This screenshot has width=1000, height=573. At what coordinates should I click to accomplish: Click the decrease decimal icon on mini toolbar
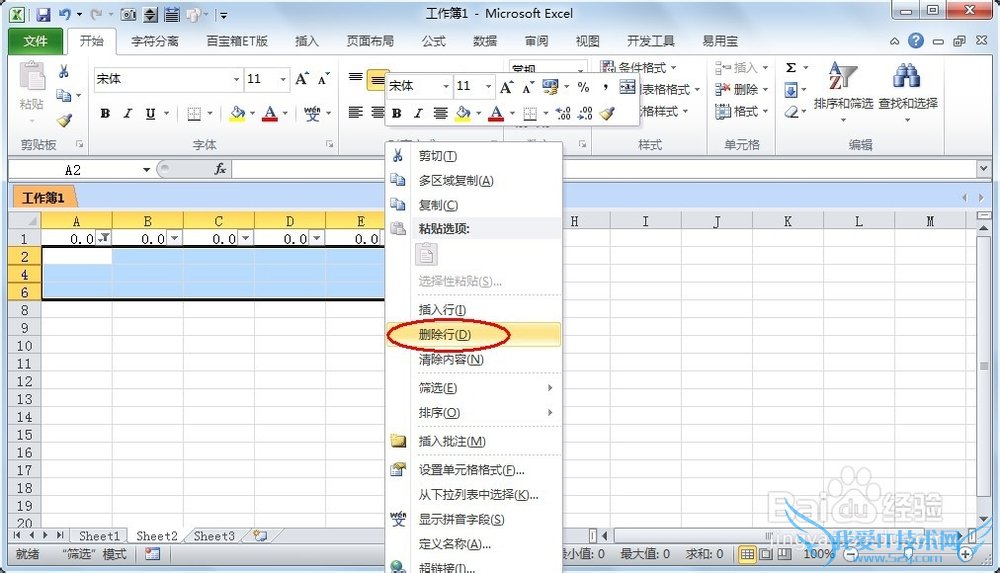585,114
